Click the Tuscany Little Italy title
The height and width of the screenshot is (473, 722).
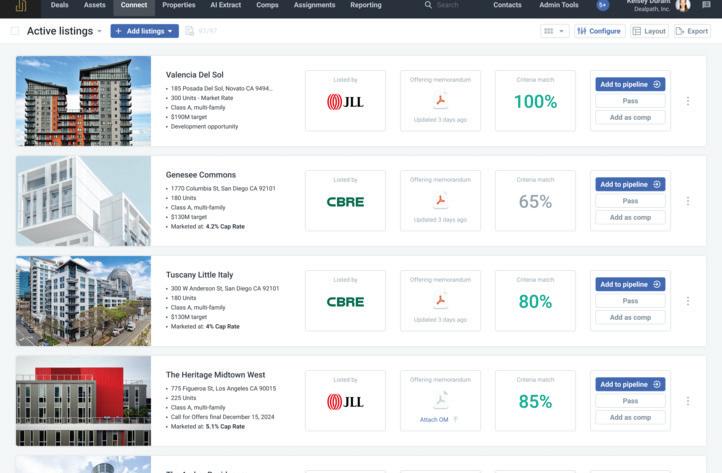pos(199,274)
